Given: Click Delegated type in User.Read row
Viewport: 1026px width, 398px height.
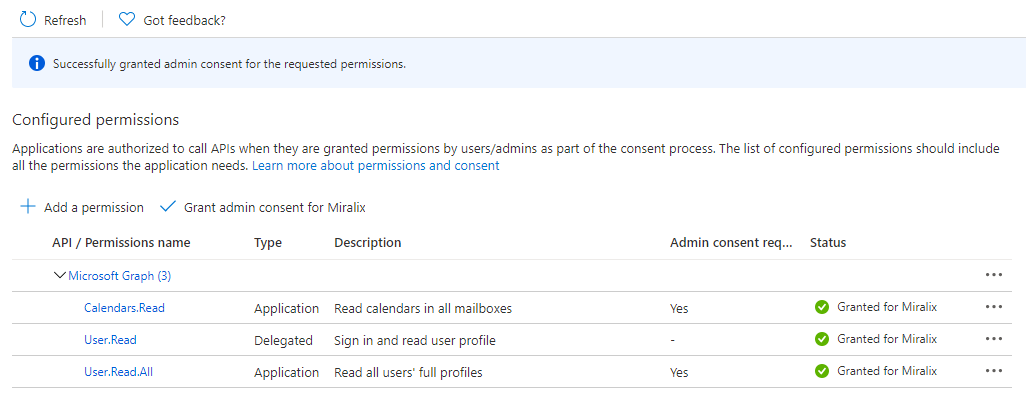Looking at the screenshot, I should point(283,340).
